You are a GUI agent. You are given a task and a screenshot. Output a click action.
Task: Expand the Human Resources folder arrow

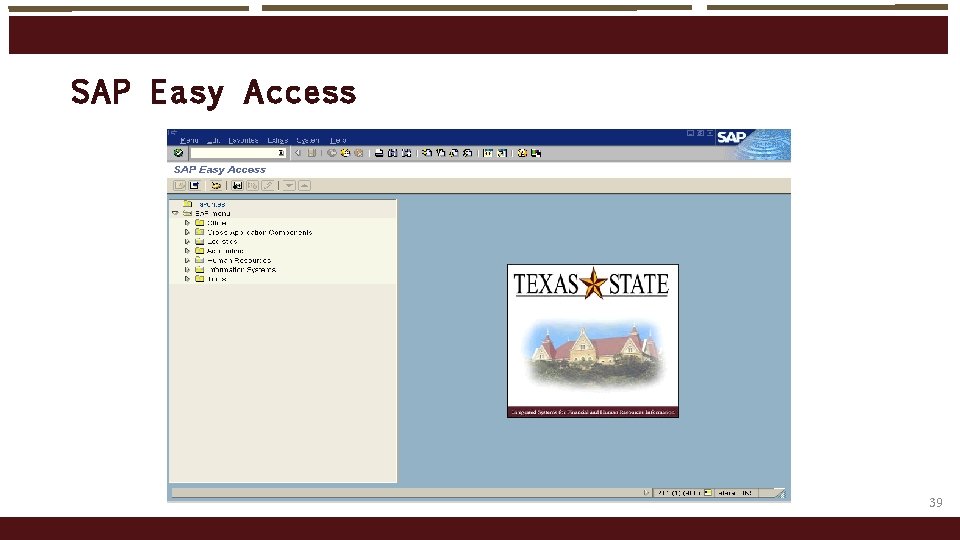pyautogui.click(x=187, y=260)
